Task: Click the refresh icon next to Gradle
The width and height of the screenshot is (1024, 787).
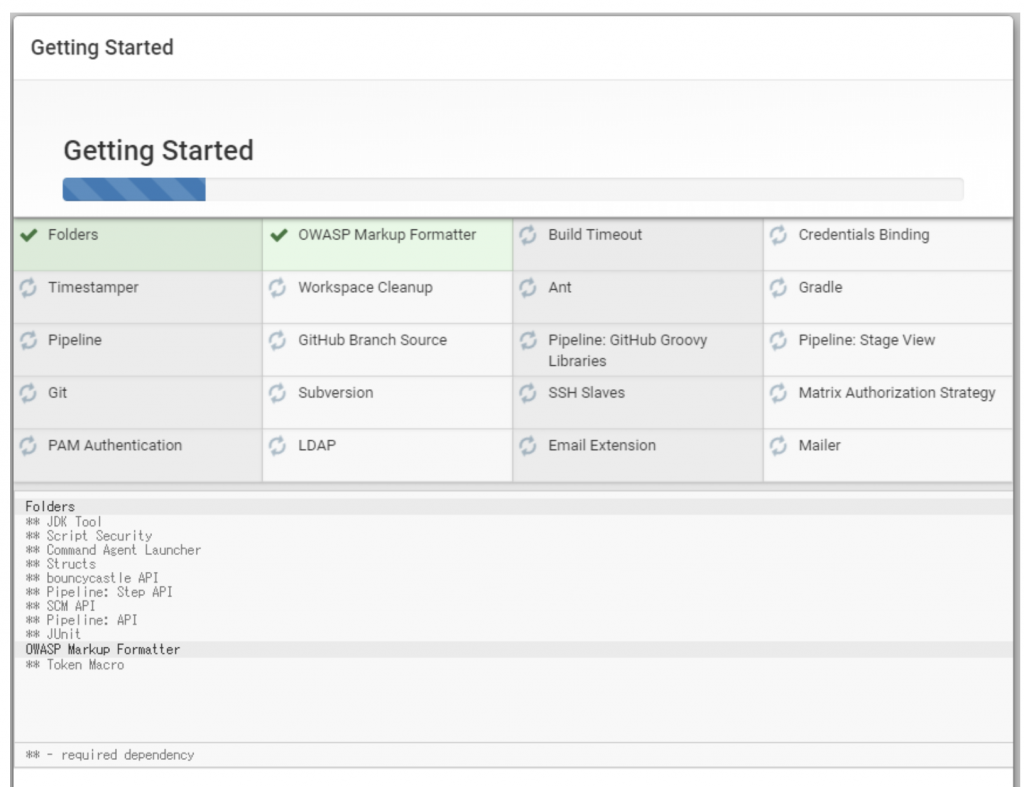Action: 778,288
